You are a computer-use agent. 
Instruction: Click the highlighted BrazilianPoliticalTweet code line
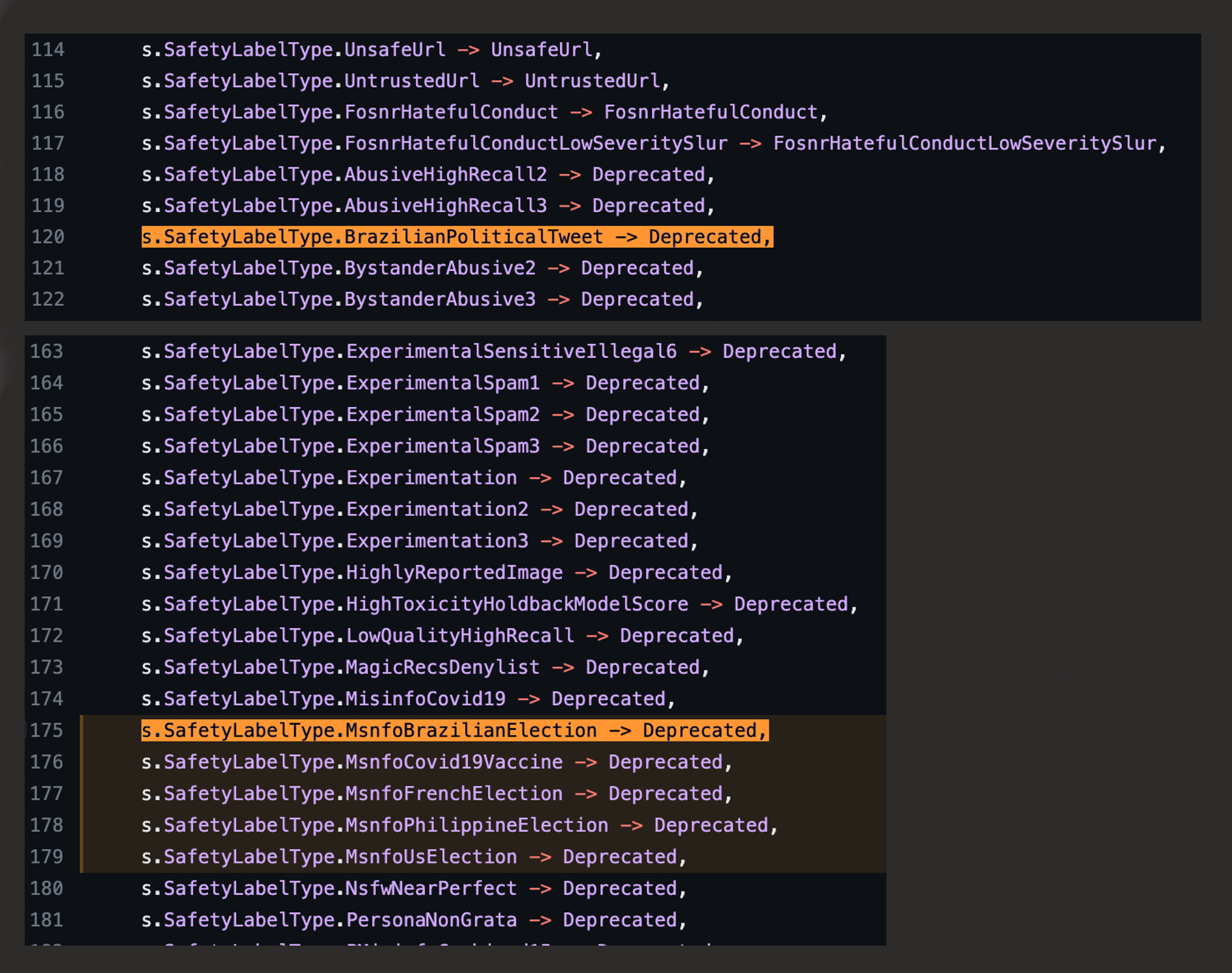coord(457,237)
